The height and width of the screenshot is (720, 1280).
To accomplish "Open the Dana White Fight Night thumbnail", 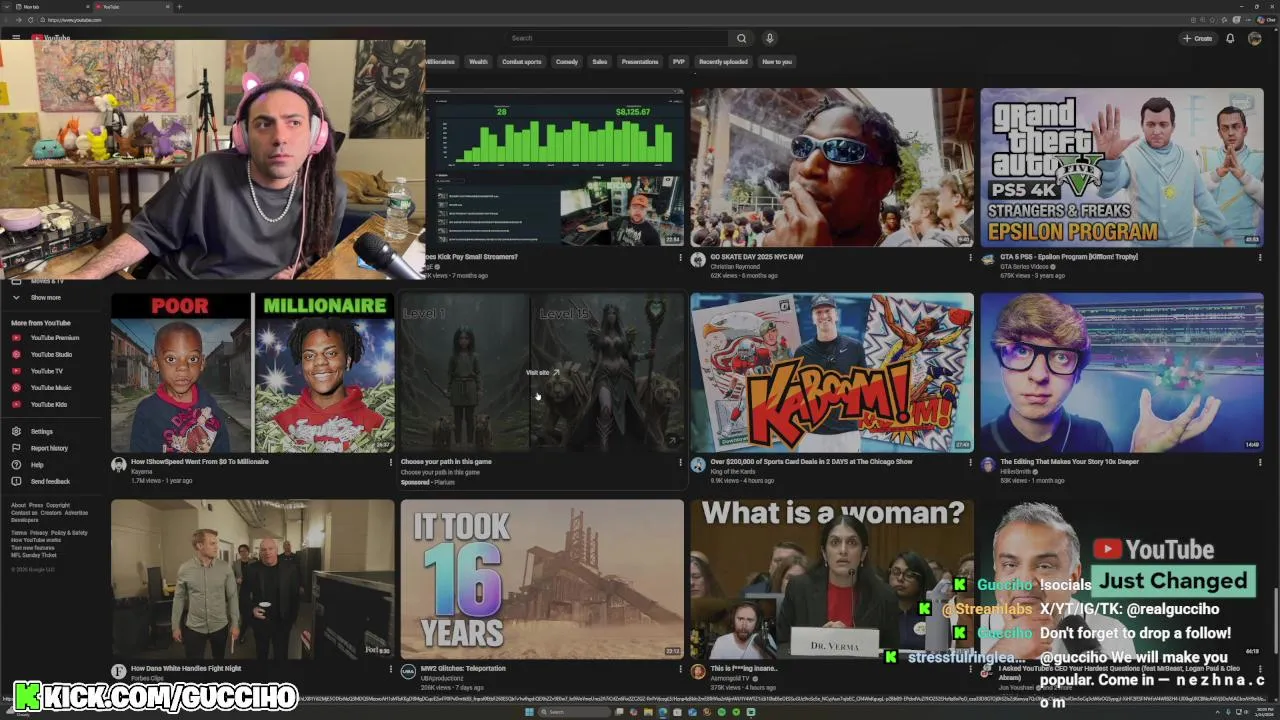I will coord(252,579).
